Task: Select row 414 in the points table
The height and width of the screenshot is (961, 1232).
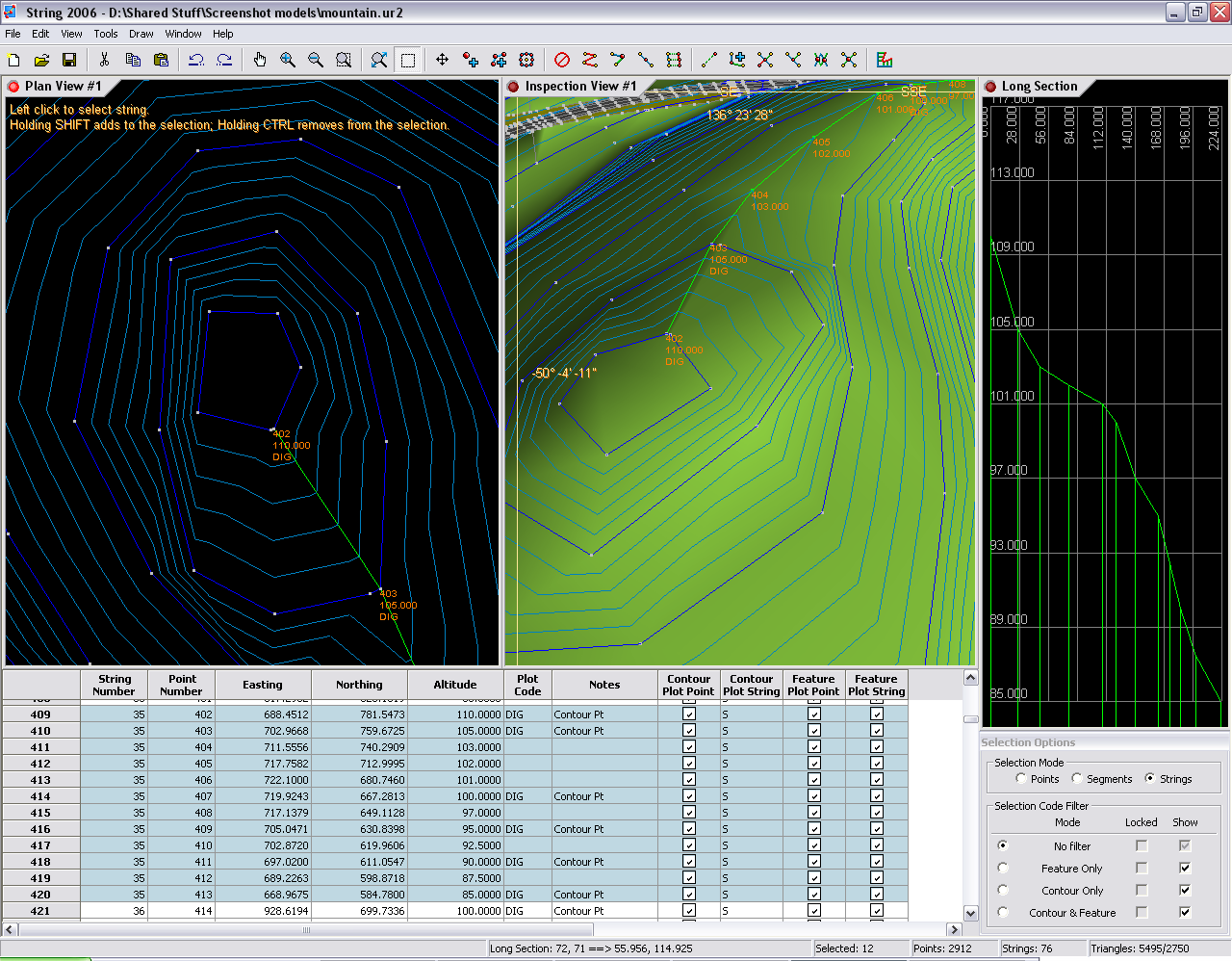Action: (x=40, y=796)
